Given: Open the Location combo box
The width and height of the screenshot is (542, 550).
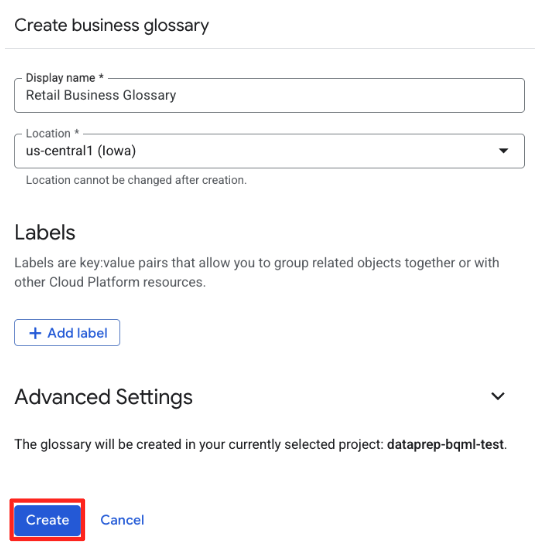Looking at the screenshot, I should tap(269, 151).
